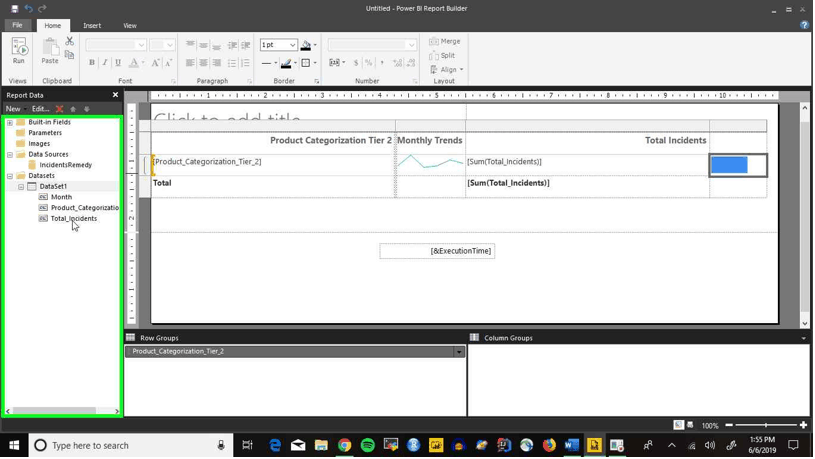
Task: Open the fill color bucket tool
Action: [x=306, y=45]
